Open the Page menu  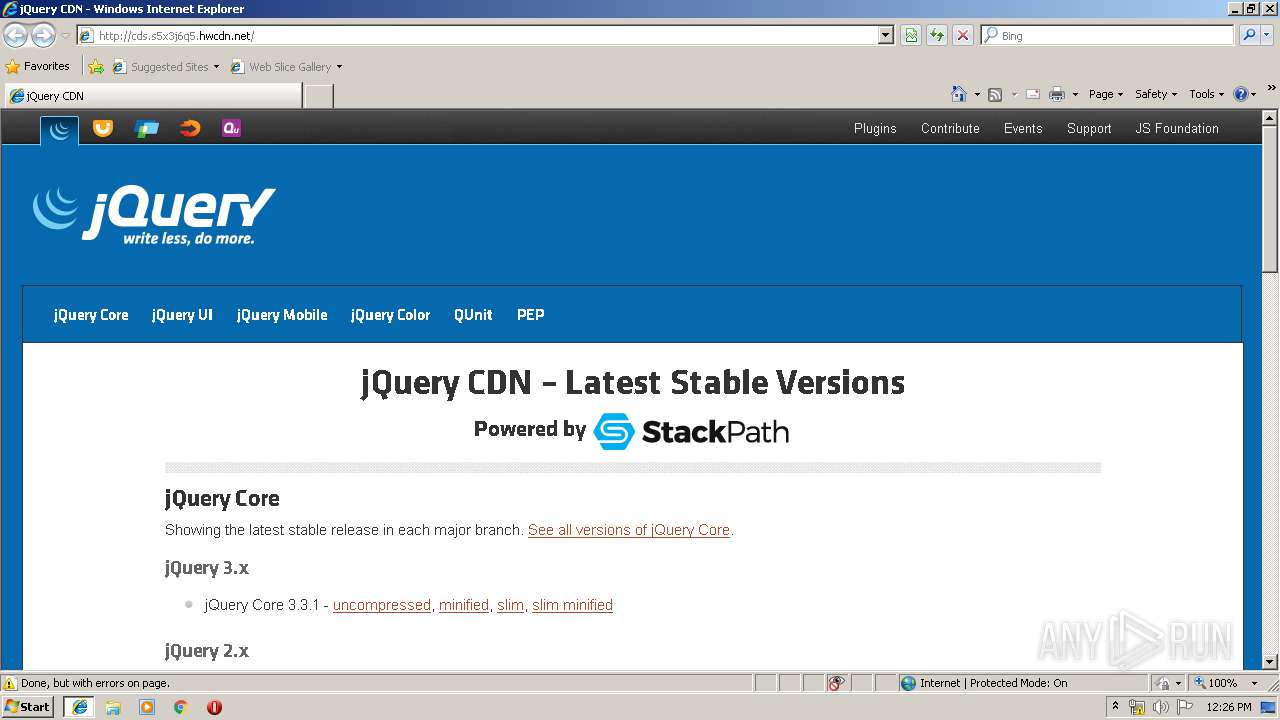(1106, 94)
